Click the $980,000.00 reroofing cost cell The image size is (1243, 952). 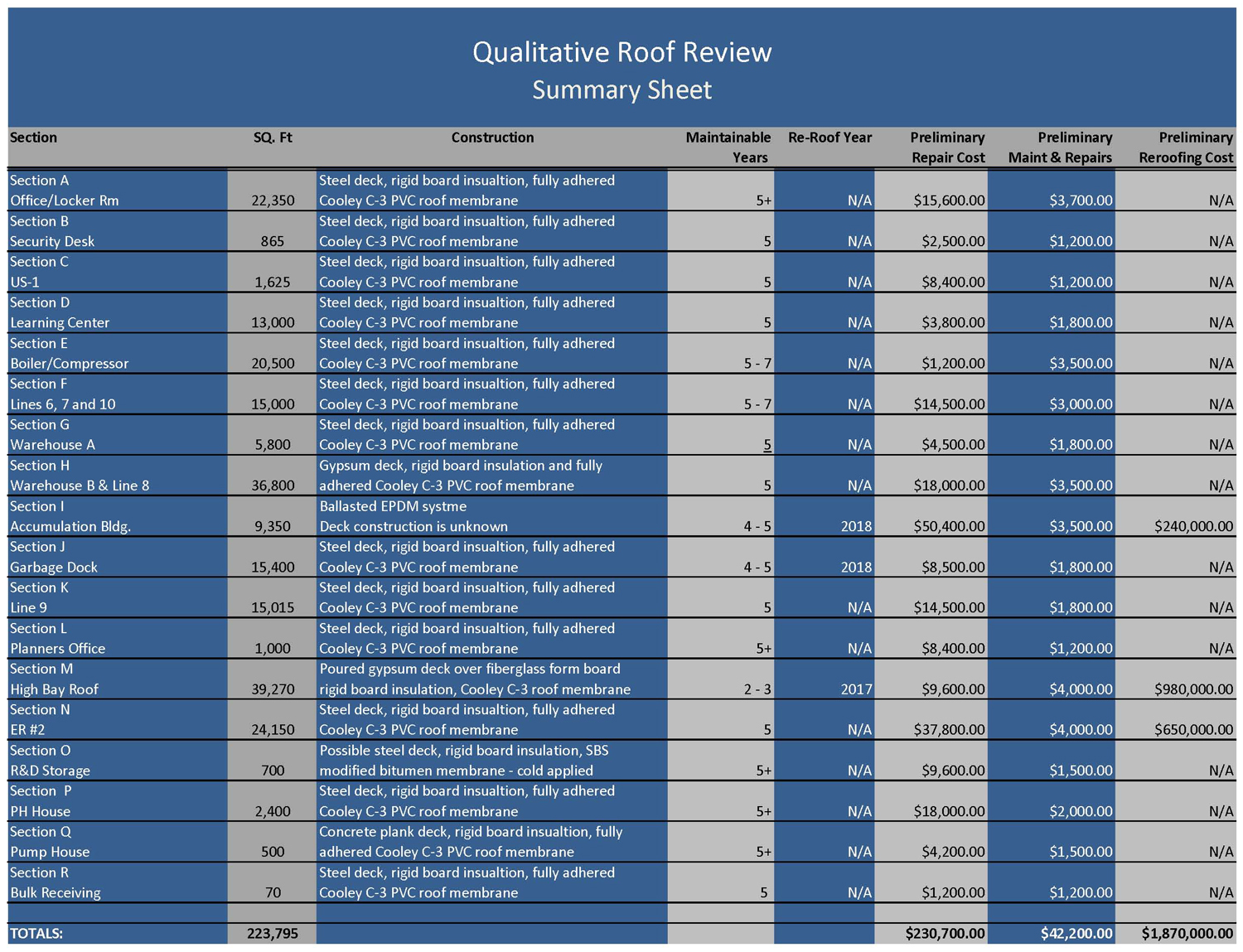click(x=1192, y=689)
